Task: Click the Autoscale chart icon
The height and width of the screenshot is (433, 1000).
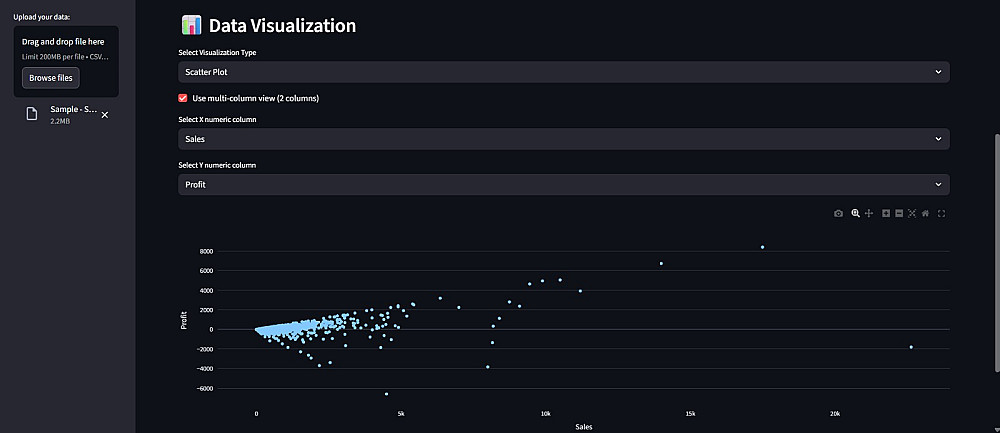Action: coord(912,213)
